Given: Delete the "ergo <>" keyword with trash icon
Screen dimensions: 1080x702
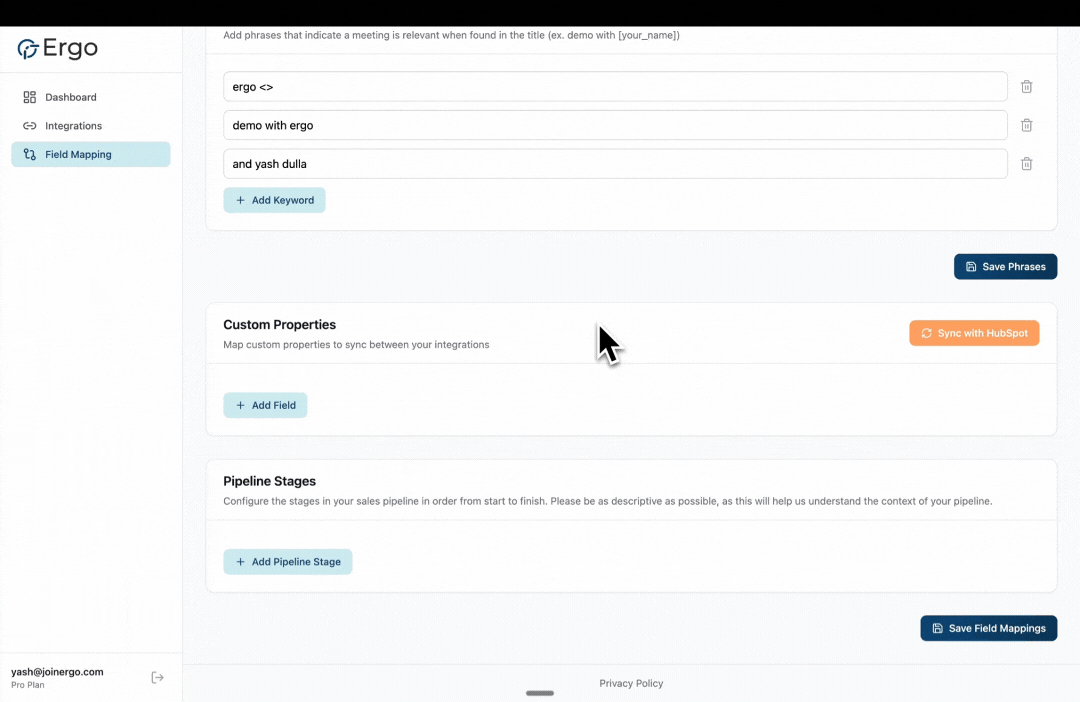Looking at the screenshot, I should [x=1026, y=87].
